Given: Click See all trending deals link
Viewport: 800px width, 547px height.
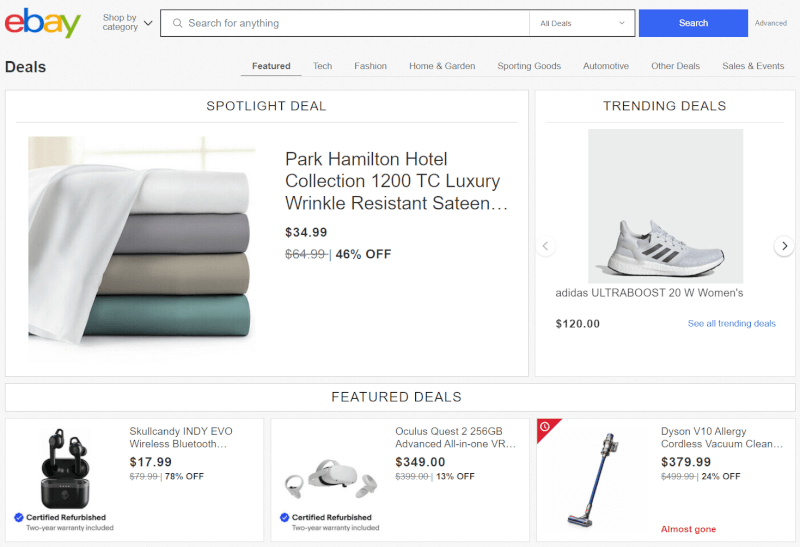Looking at the screenshot, I should tap(731, 324).
